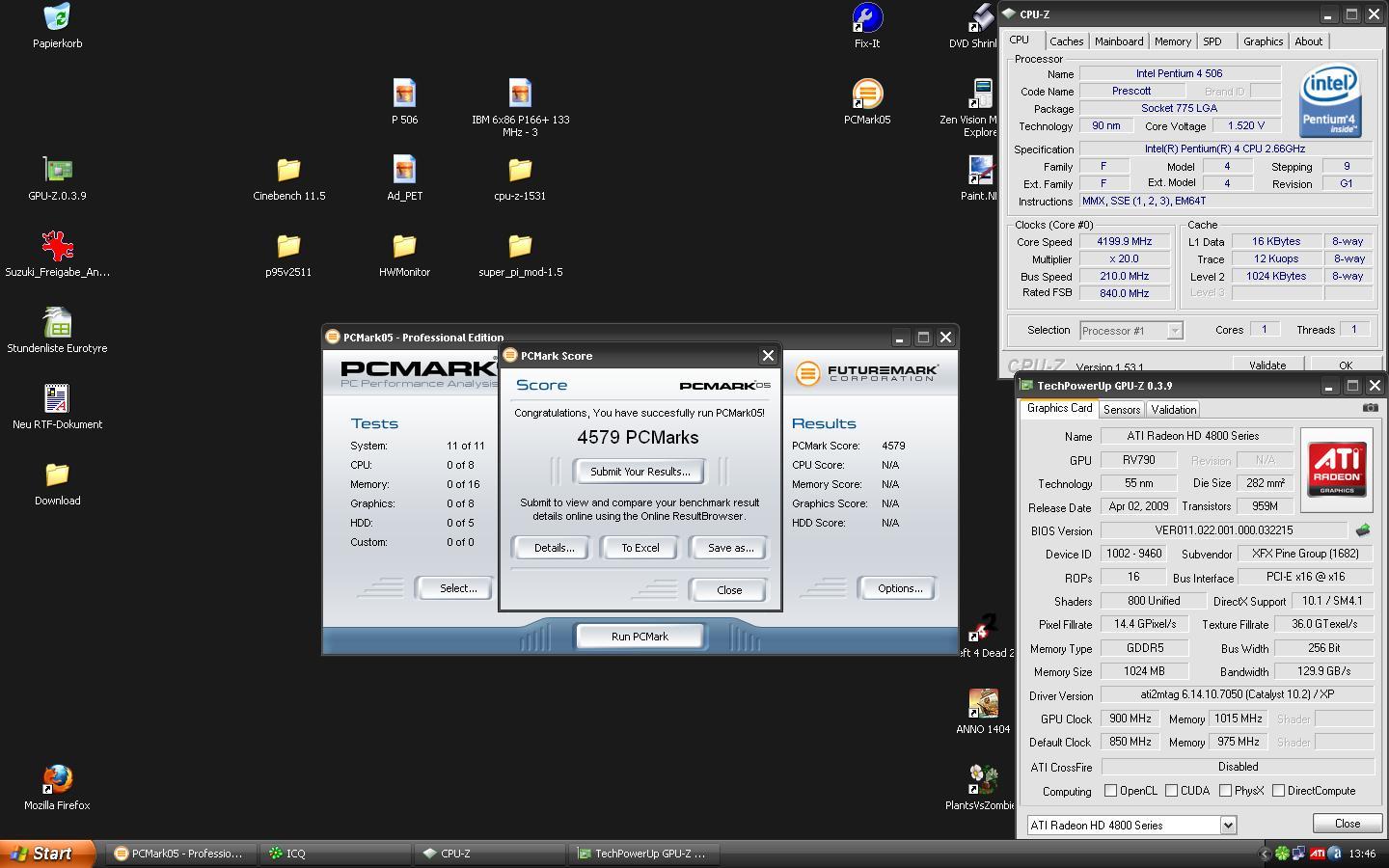Switch to CPU-Z taskbar button

click(x=490, y=854)
